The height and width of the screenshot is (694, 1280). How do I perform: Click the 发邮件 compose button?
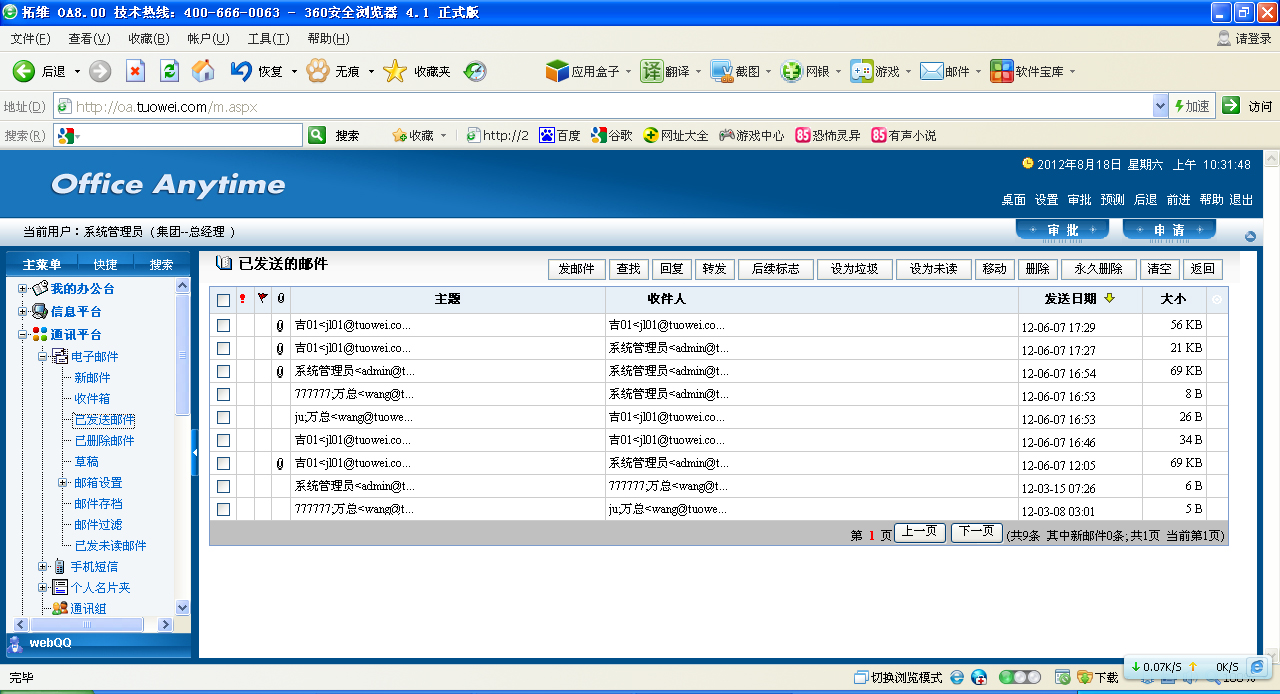pos(577,269)
